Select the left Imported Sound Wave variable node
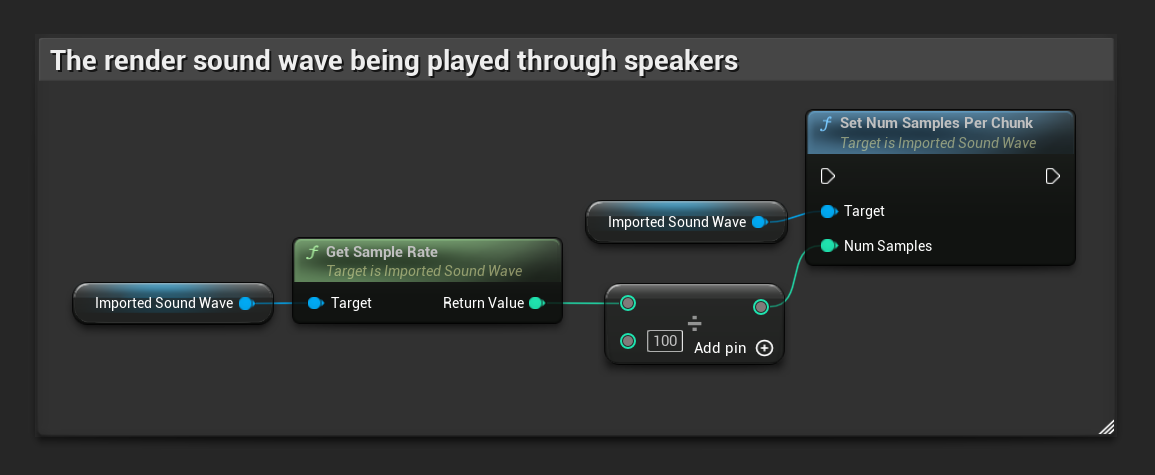1155x475 pixels. pyautogui.click(x=163, y=303)
